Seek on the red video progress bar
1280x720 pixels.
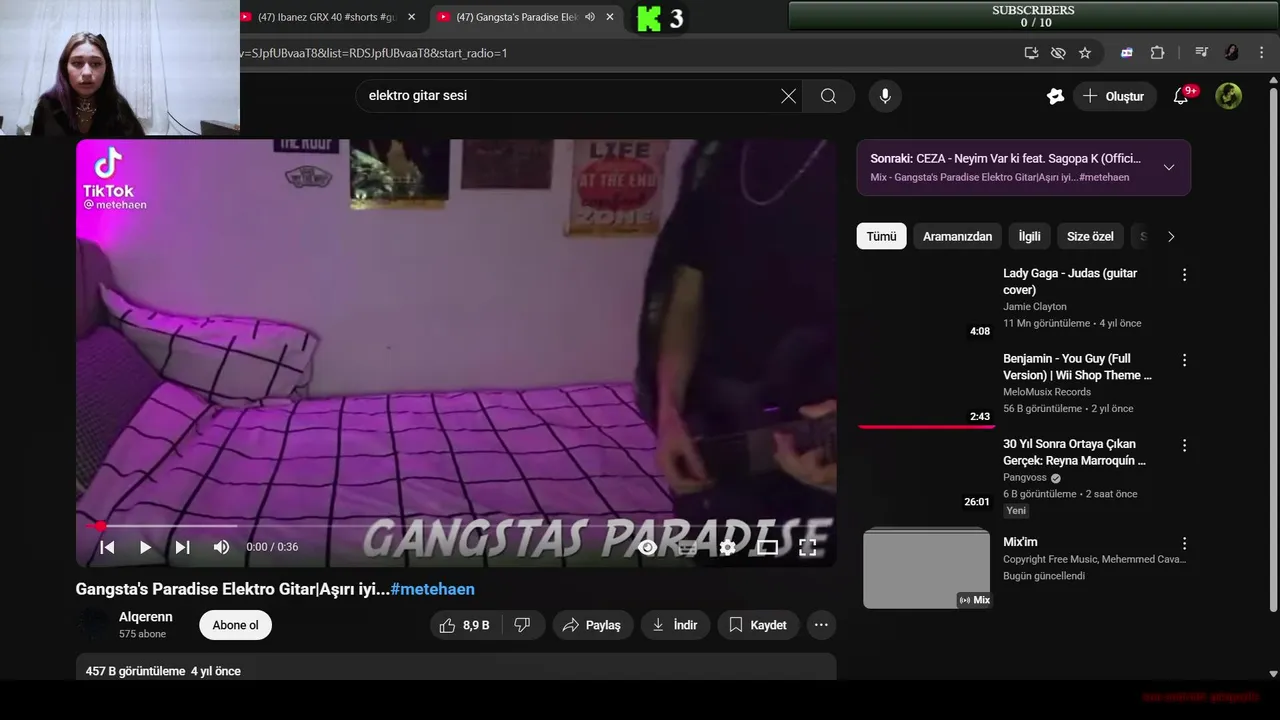pyautogui.click(x=456, y=526)
